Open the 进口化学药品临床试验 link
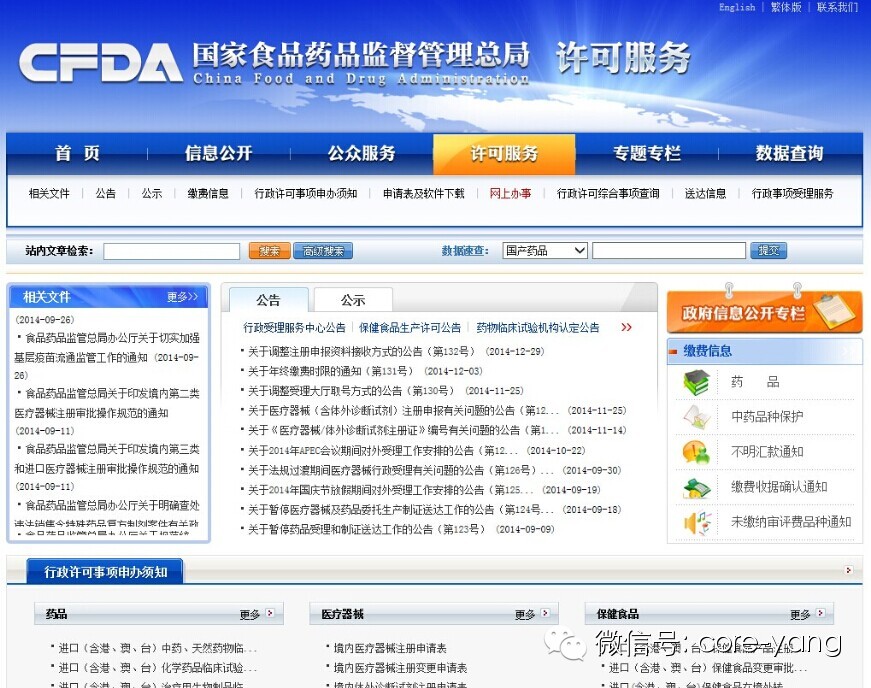871x688 pixels. point(158,667)
